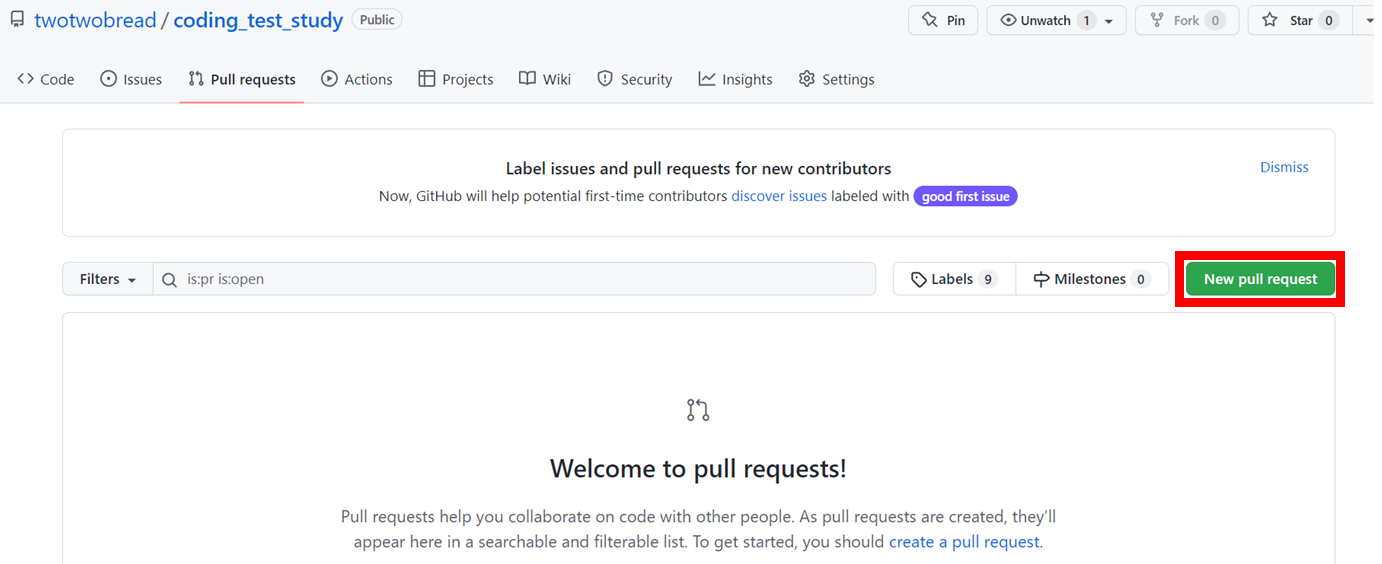The height and width of the screenshot is (564, 1382).
Task: Click the Labels count 9 badge
Action: coord(988,279)
